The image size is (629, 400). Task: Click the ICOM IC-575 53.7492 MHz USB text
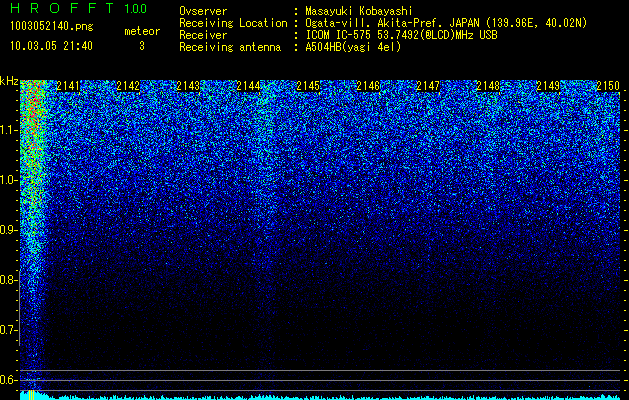click(x=402, y=35)
